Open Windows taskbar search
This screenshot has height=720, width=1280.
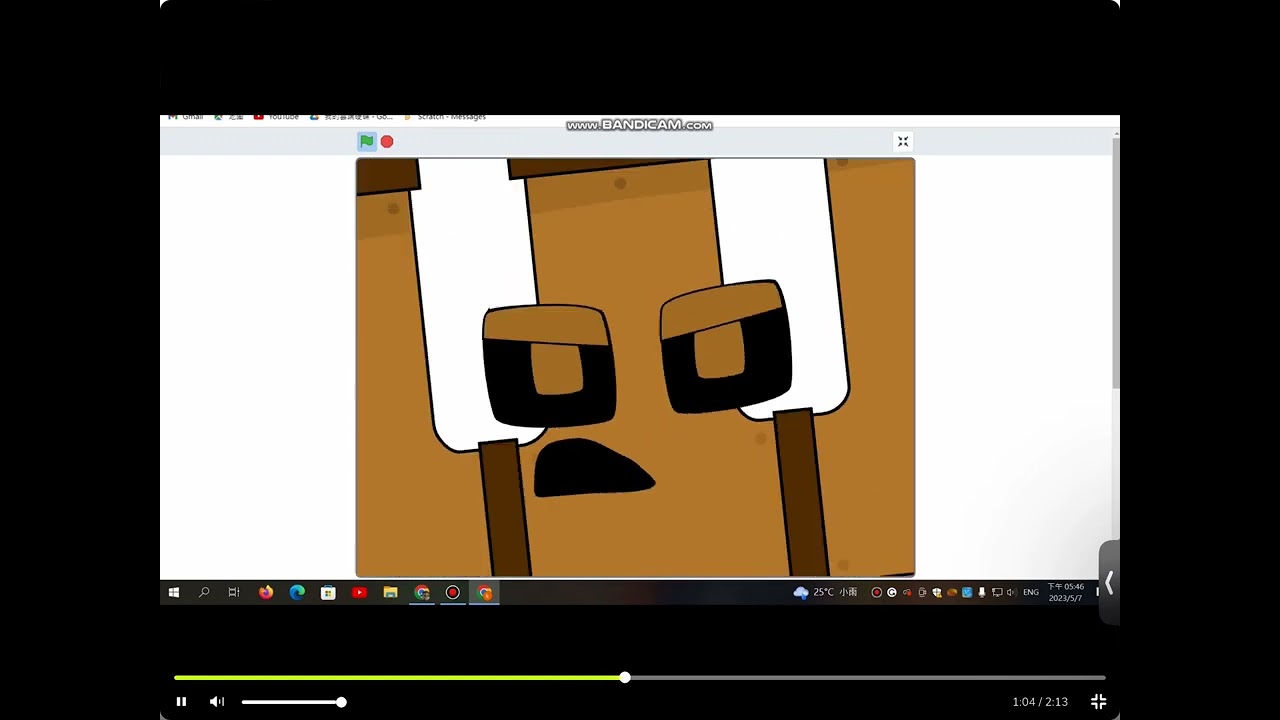(x=204, y=593)
